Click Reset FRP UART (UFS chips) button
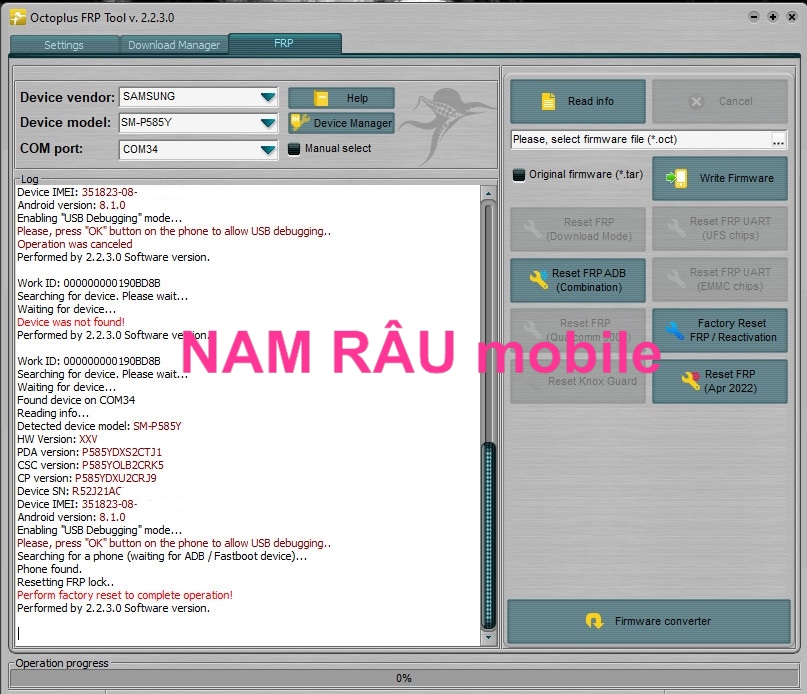This screenshot has height=694, width=807. pyautogui.click(x=720, y=228)
